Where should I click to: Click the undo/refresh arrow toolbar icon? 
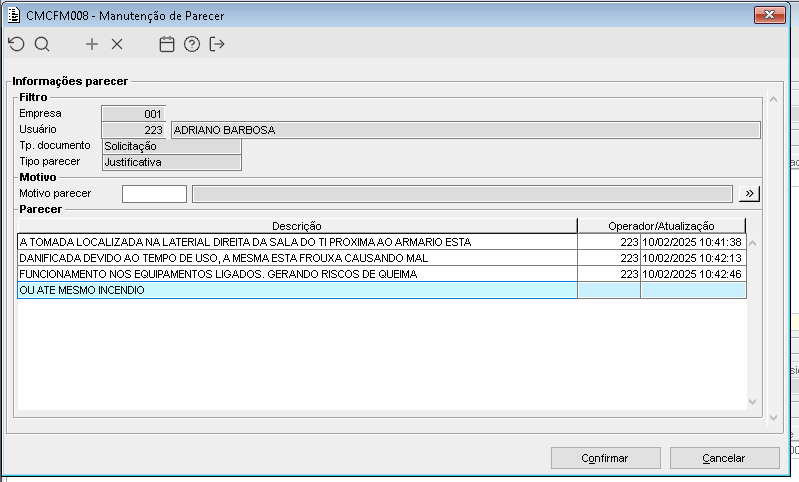click(15, 44)
